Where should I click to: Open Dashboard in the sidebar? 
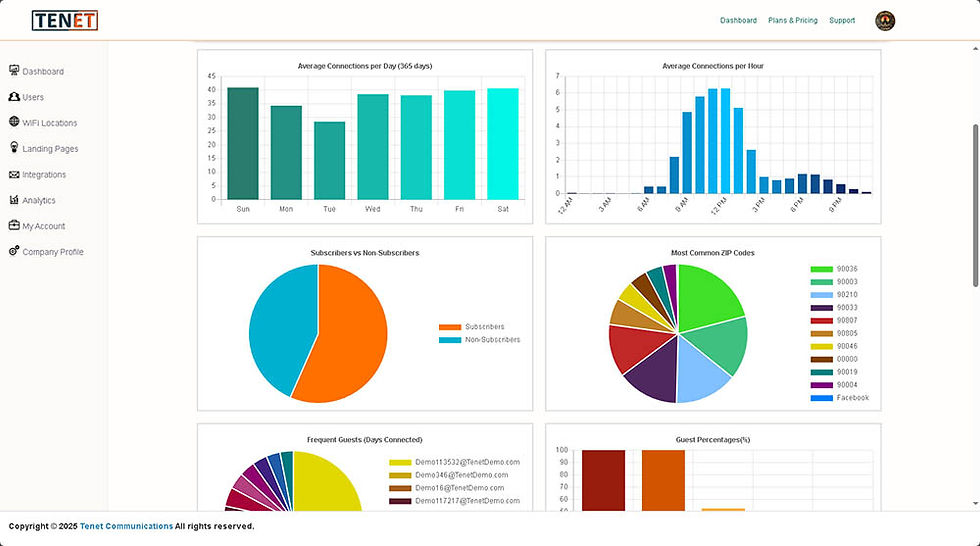coord(43,72)
